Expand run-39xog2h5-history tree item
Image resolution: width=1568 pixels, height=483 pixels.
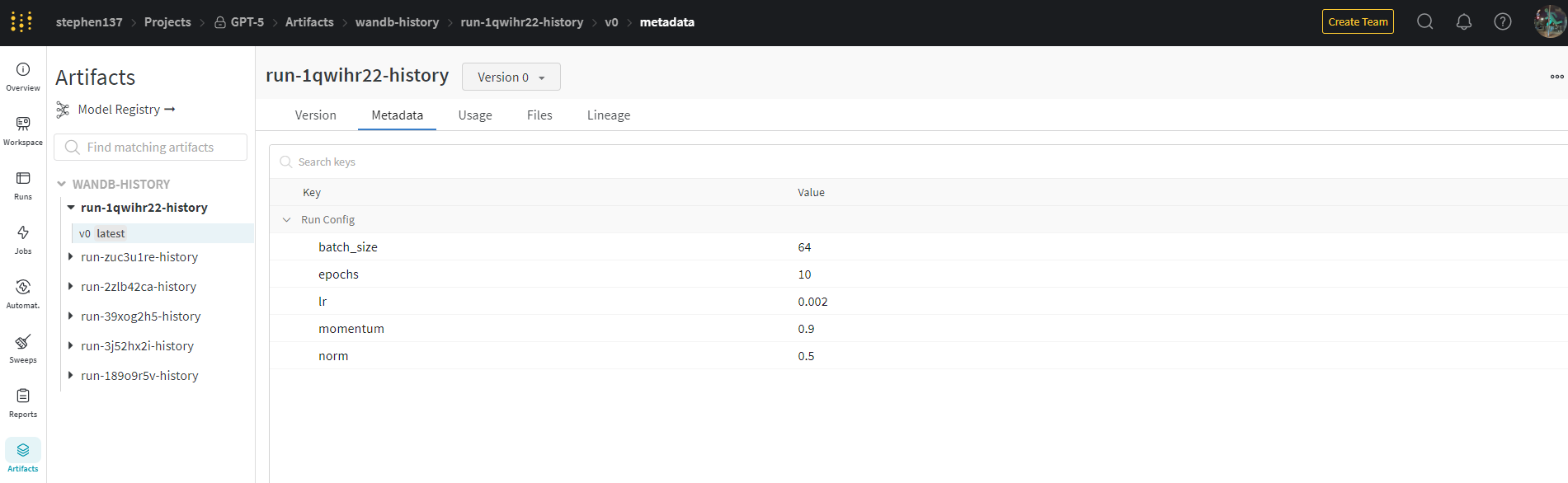click(x=71, y=317)
